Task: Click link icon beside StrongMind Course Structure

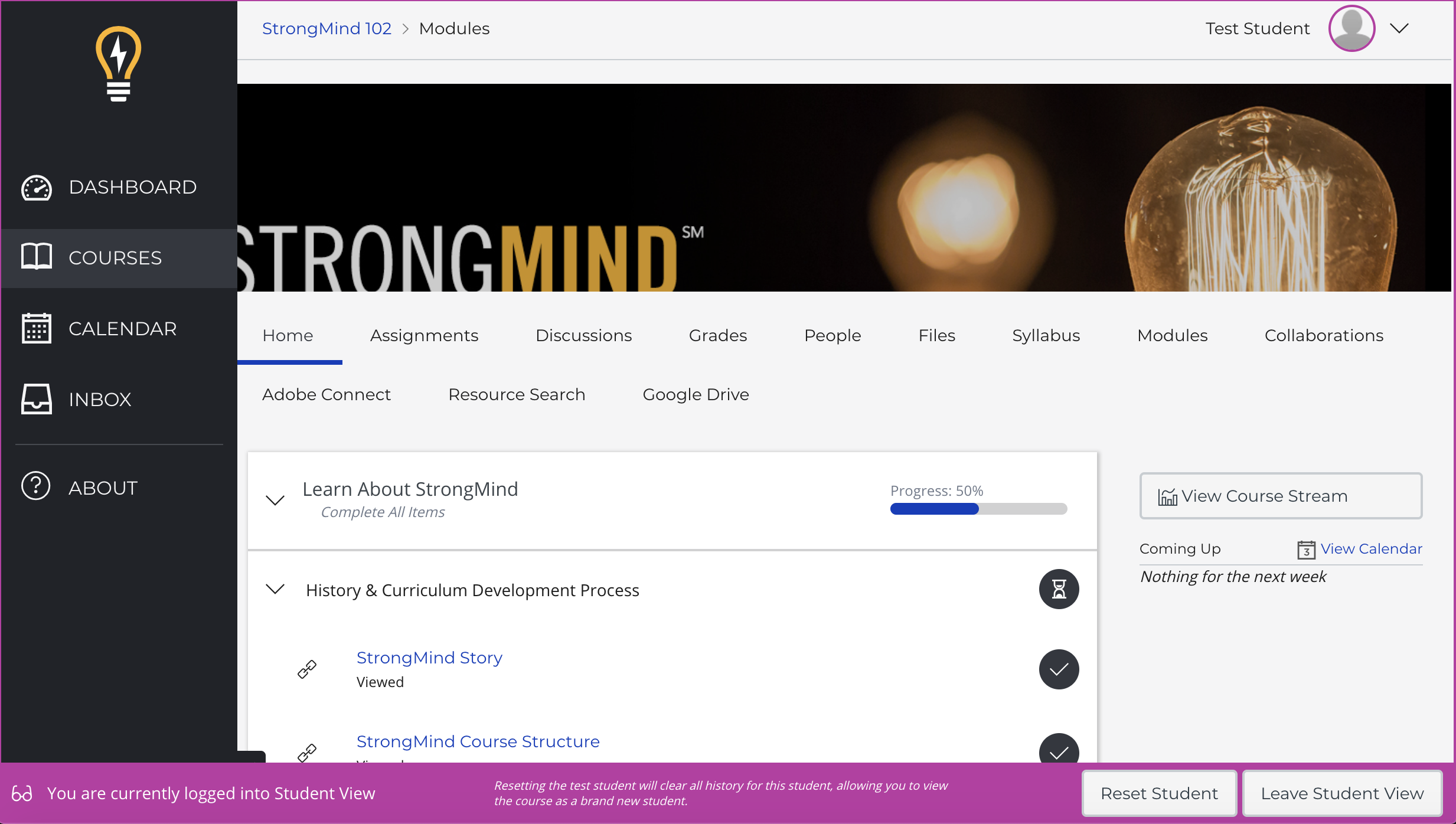Action: pyautogui.click(x=307, y=753)
